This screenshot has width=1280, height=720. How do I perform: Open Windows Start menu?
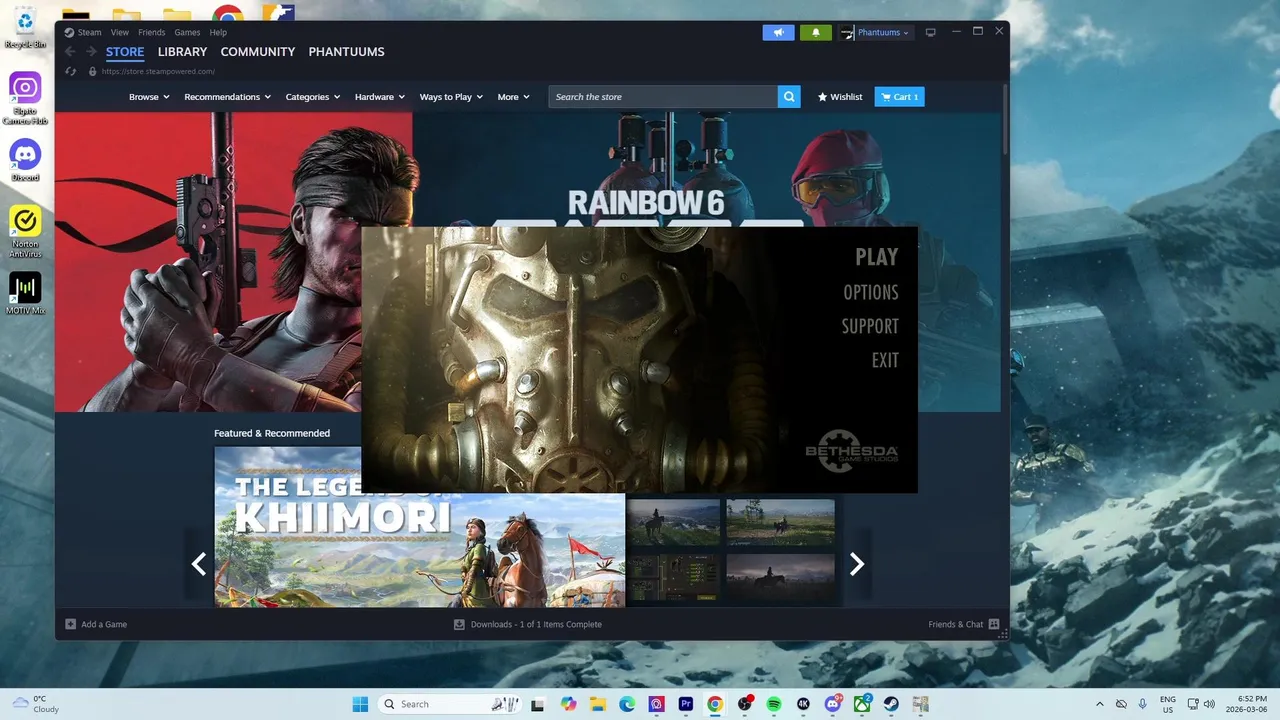coord(360,704)
